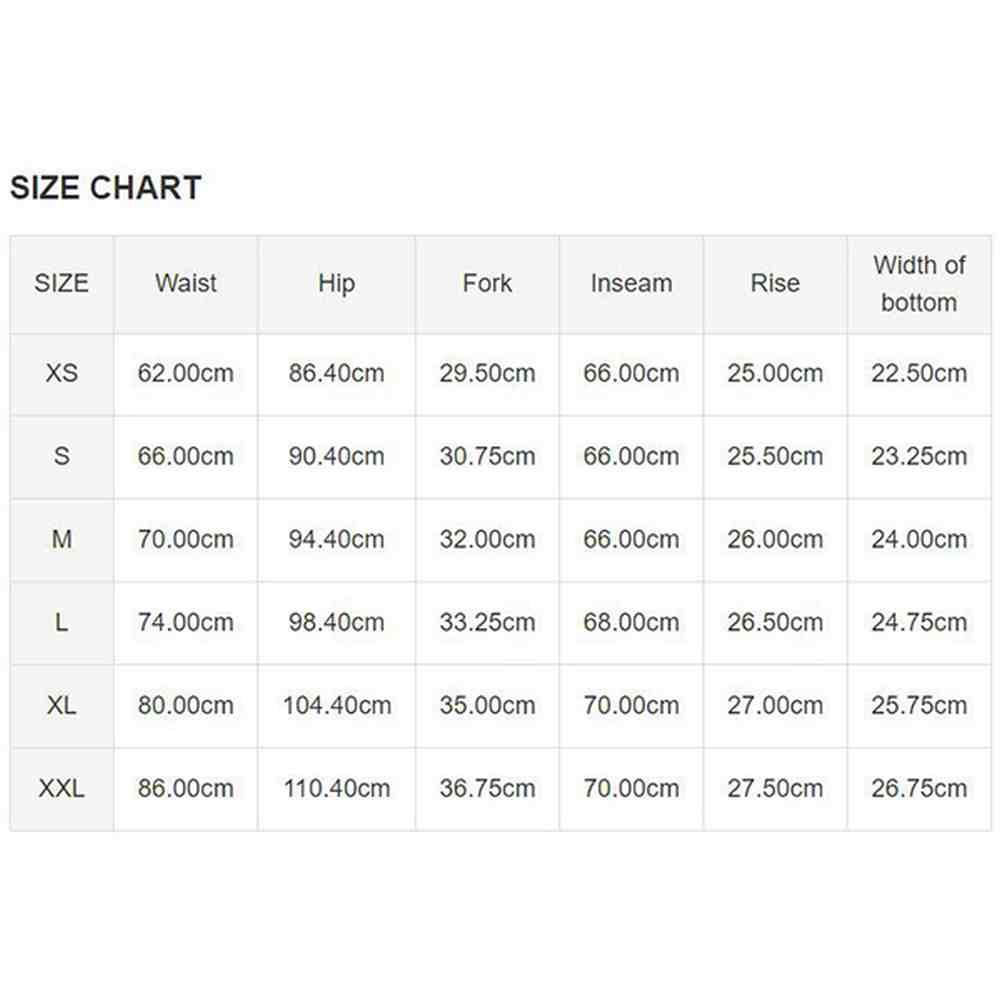
Task: Select the Waist column header
Action: [186, 283]
